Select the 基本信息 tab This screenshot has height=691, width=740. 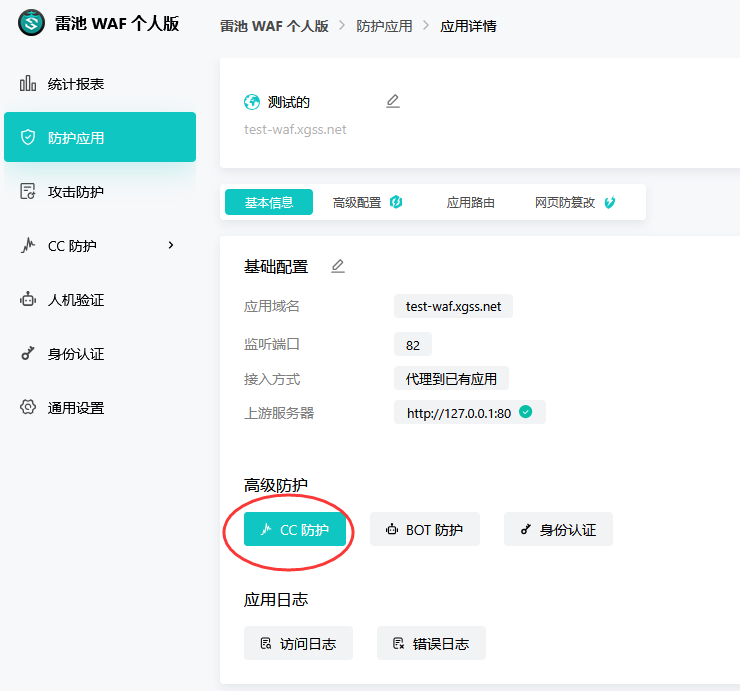pyautogui.click(x=269, y=202)
